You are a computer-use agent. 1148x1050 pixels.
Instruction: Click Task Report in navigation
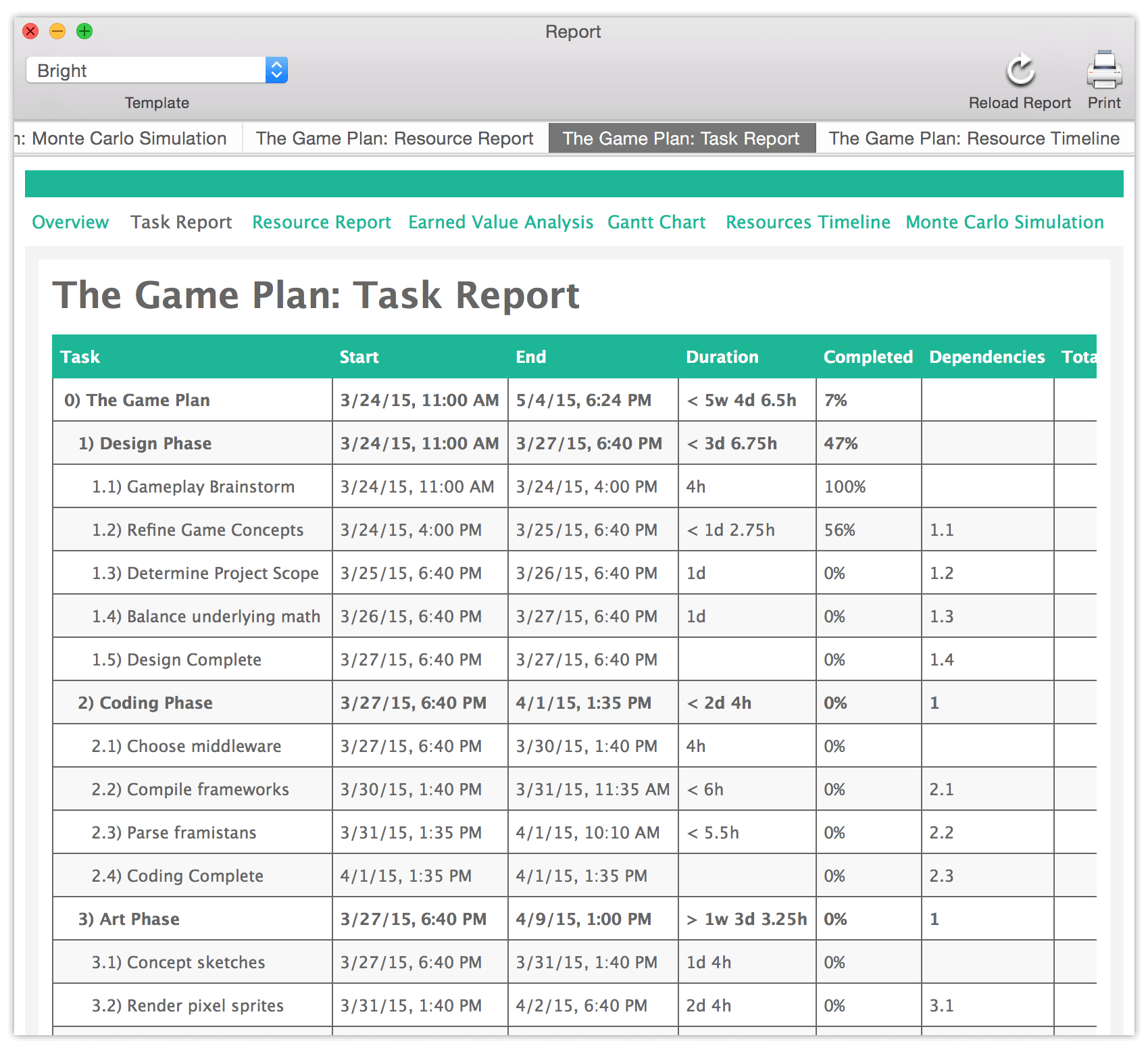(x=181, y=222)
